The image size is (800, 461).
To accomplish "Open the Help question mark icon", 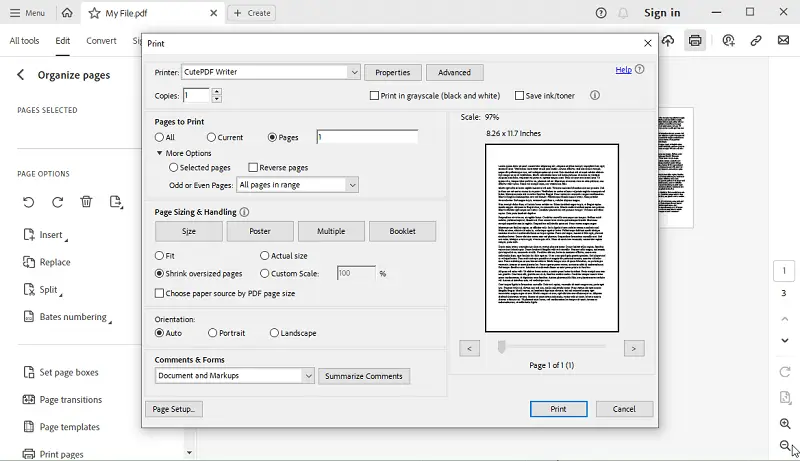I will point(601,13).
